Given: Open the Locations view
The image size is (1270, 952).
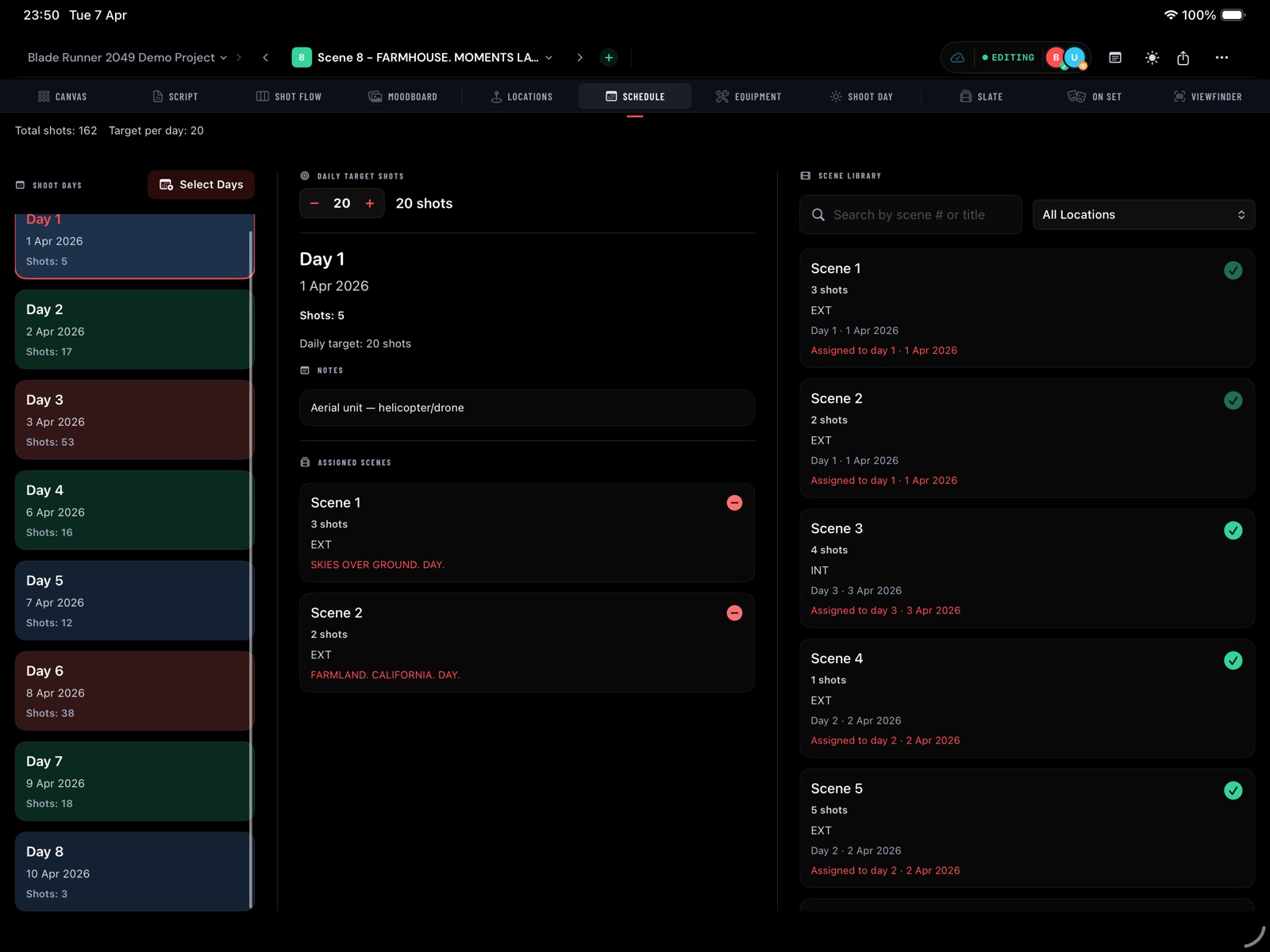Looking at the screenshot, I should click(x=521, y=96).
